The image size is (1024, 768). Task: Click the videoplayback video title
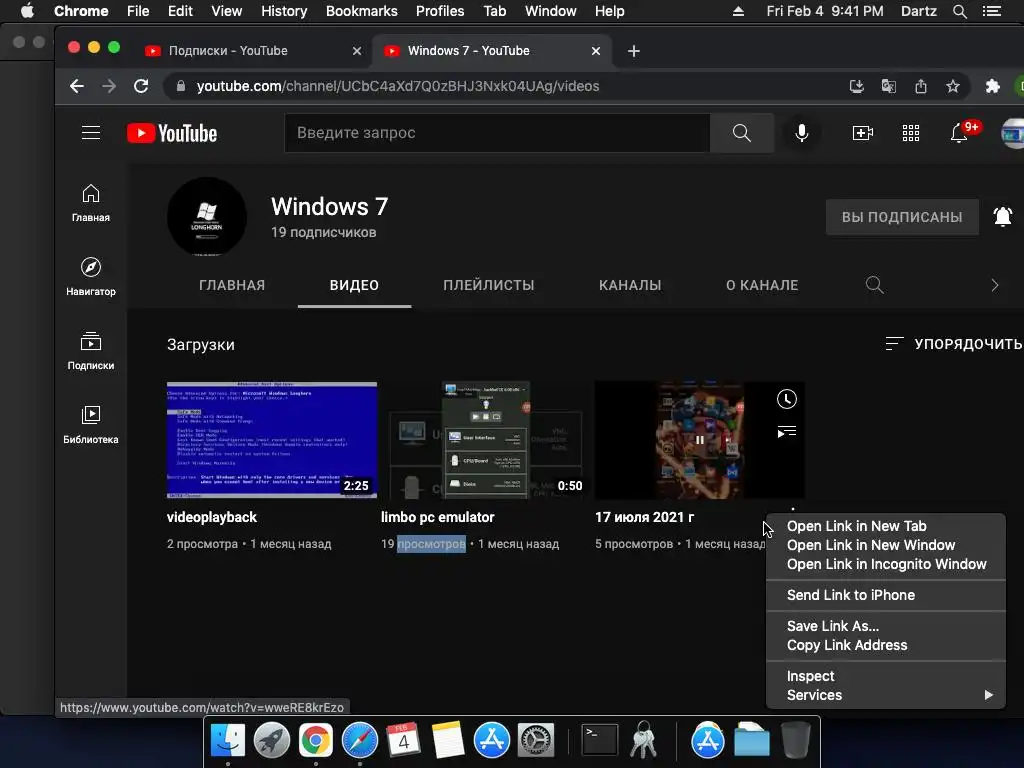[x=212, y=517]
